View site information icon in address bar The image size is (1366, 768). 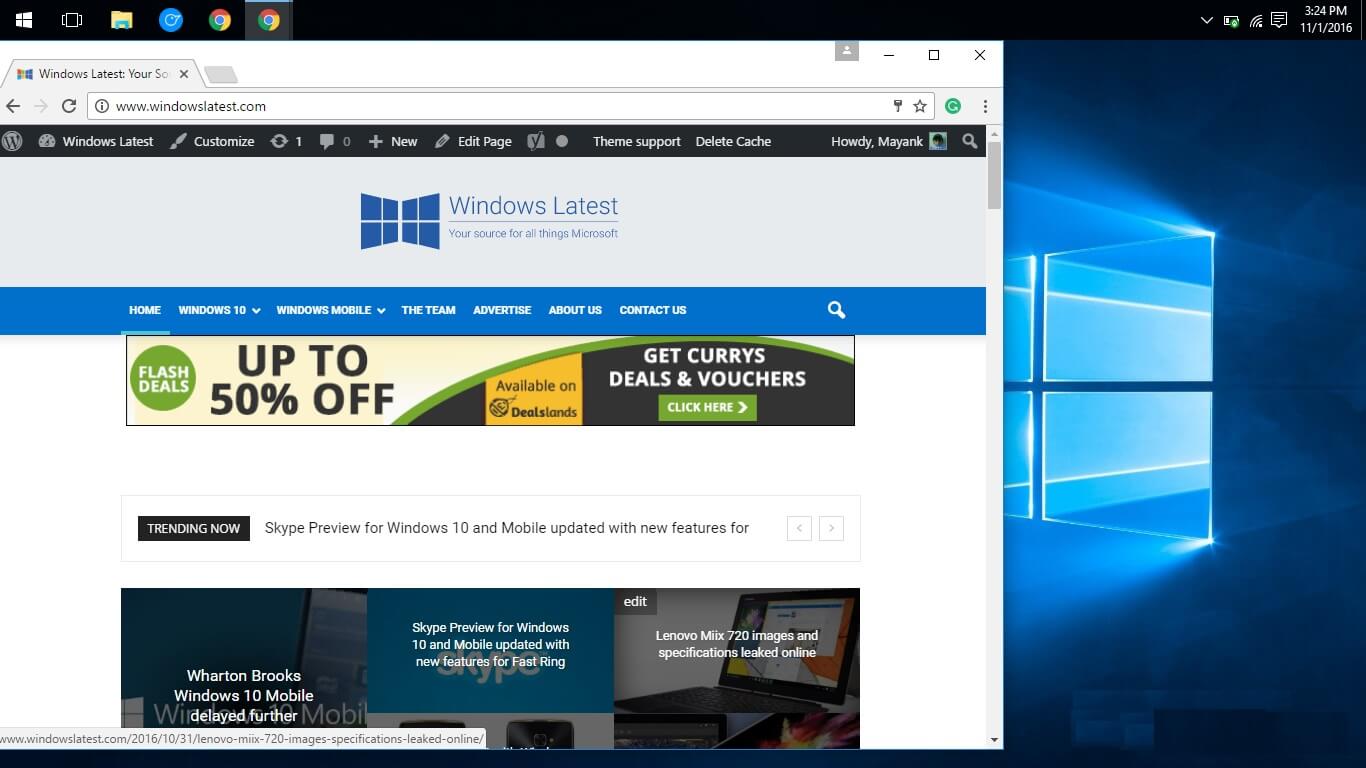[x=101, y=106]
